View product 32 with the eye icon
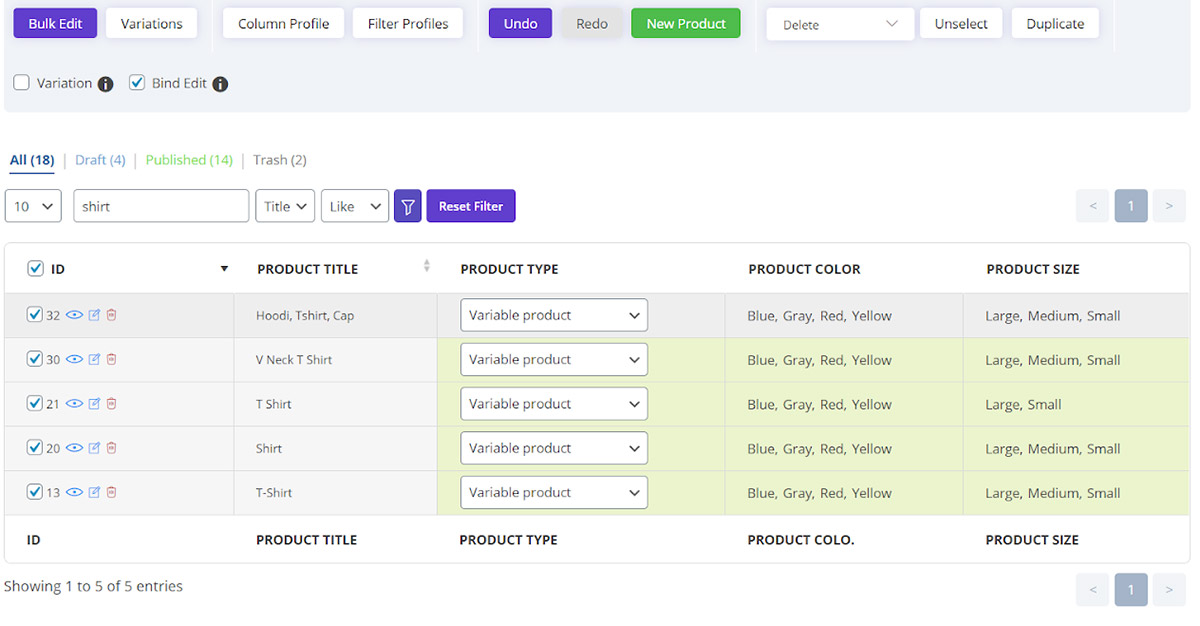1200x626 pixels. 74,315
